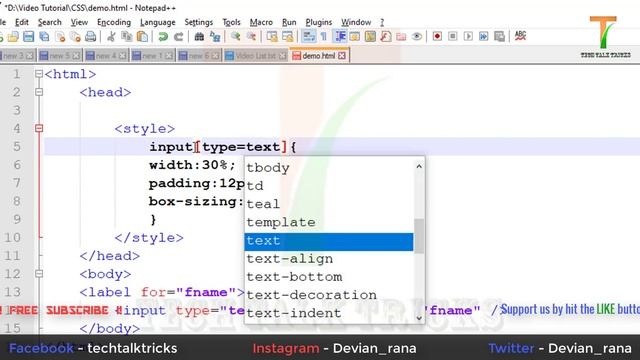Screen dimensions: 640x360
Task: Switch to the new 4 tab
Action: point(107,56)
